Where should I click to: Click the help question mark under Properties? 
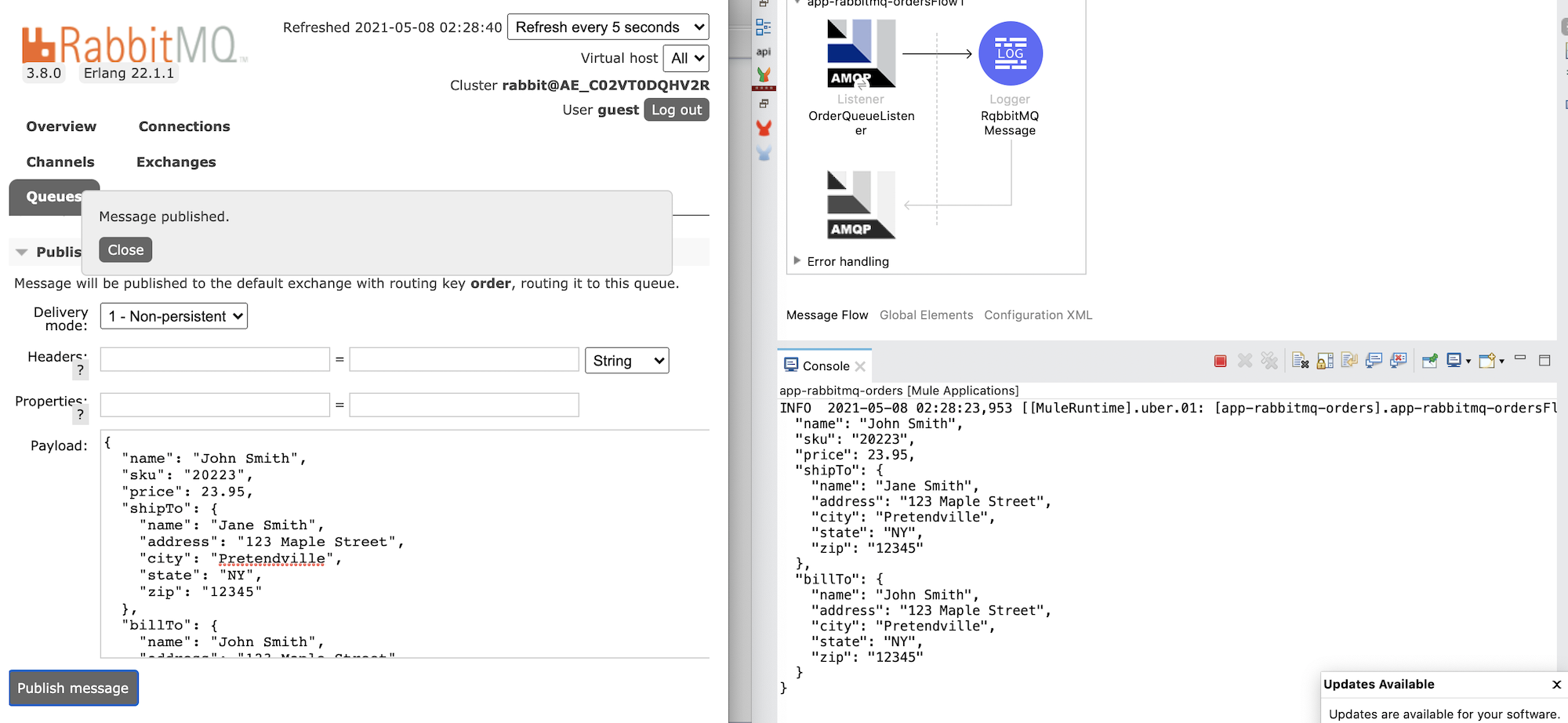tap(80, 415)
